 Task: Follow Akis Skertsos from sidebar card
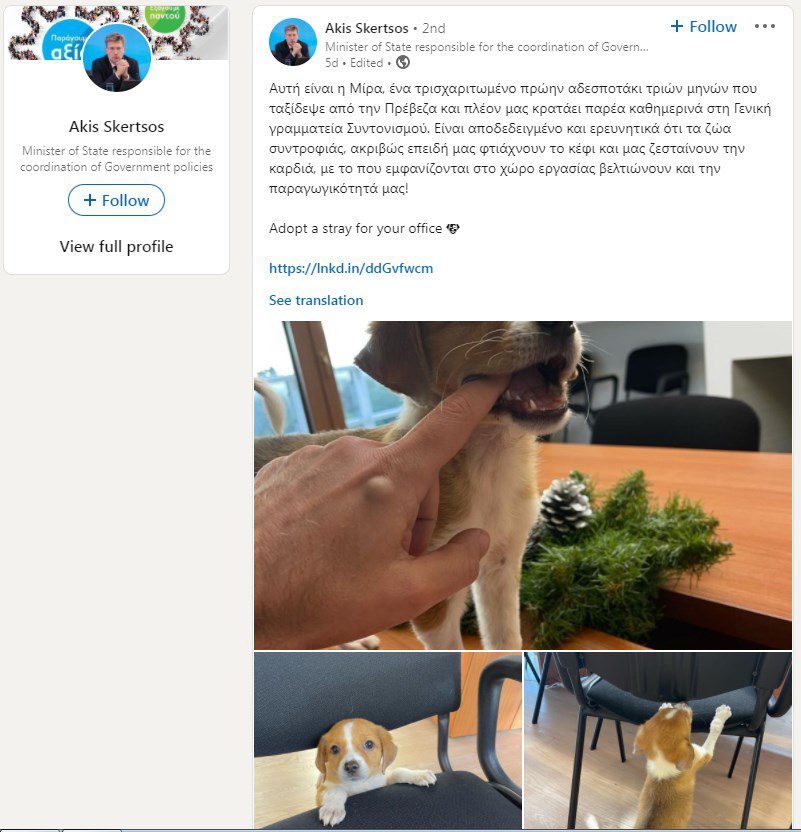click(116, 200)
